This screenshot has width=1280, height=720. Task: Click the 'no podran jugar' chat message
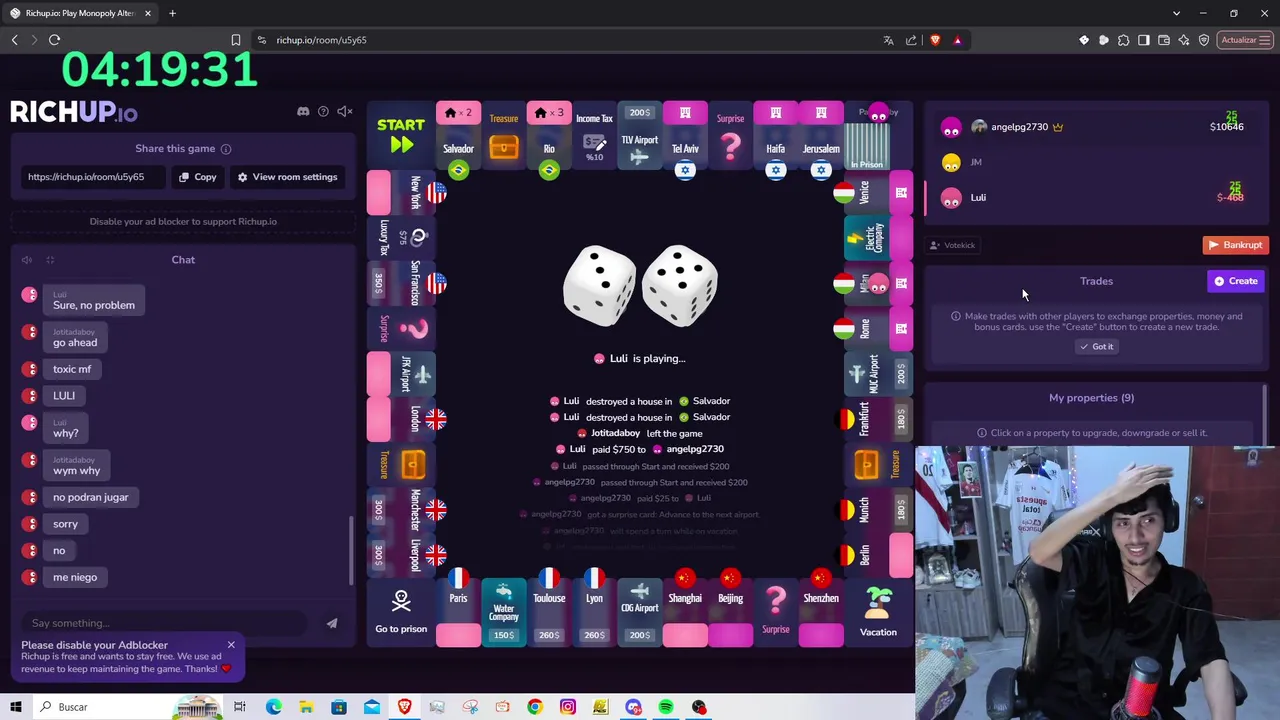(x=91, y=497)
